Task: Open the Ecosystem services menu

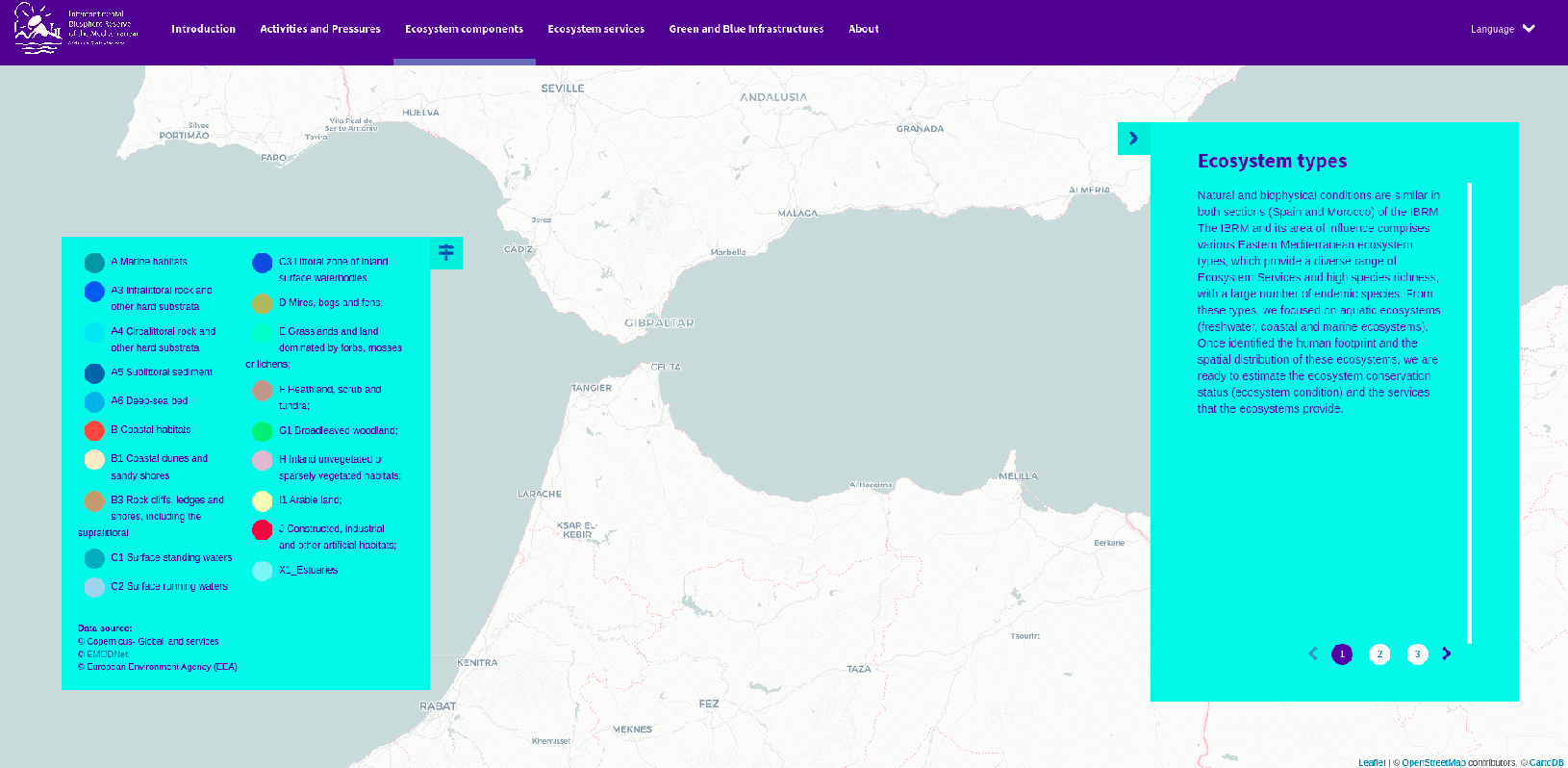Action: tap(596, 29)
